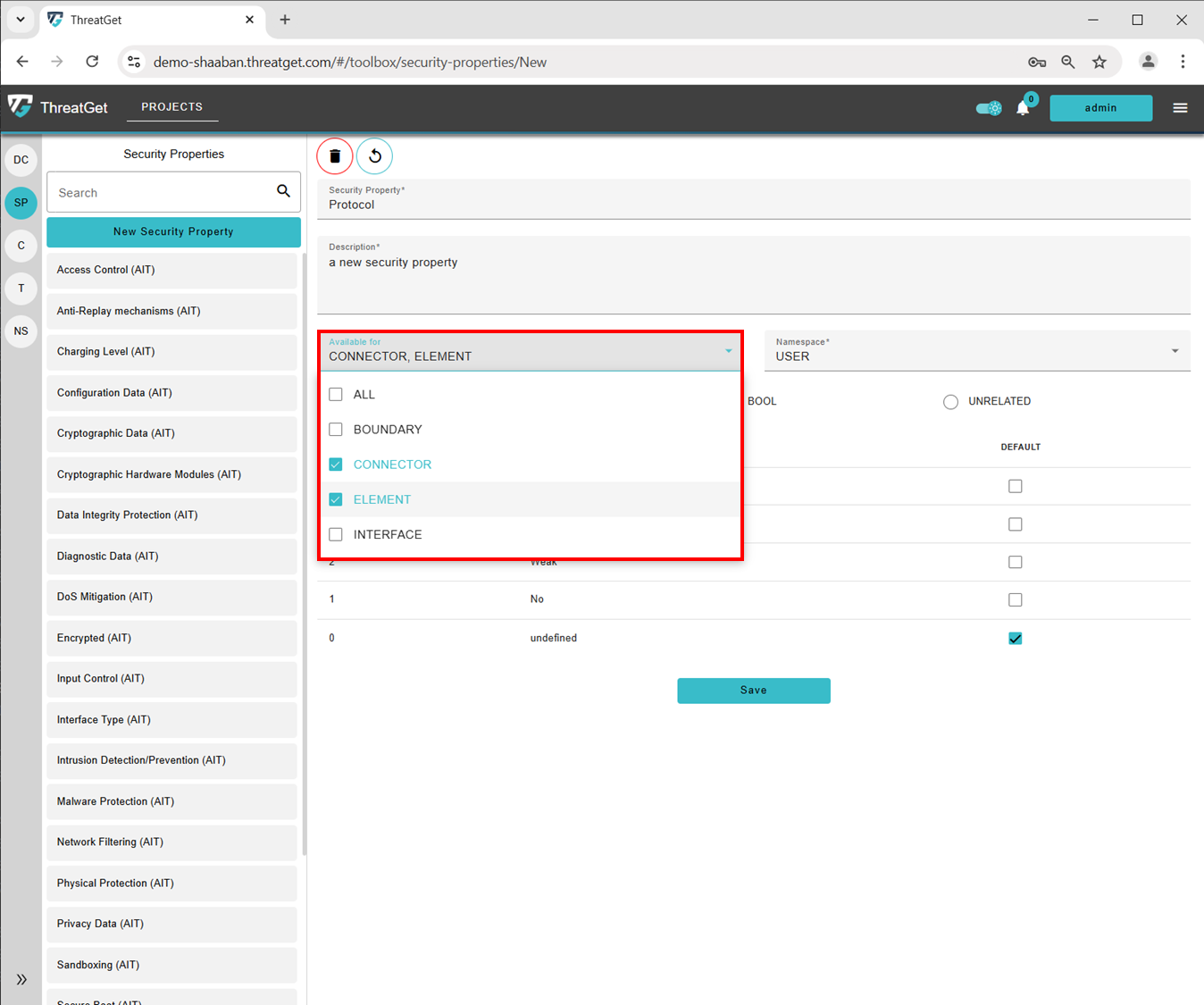Open the notifications bell icon
Image resolution: width=1204 pixels, height=1005 pixels.
(1023, 108)
